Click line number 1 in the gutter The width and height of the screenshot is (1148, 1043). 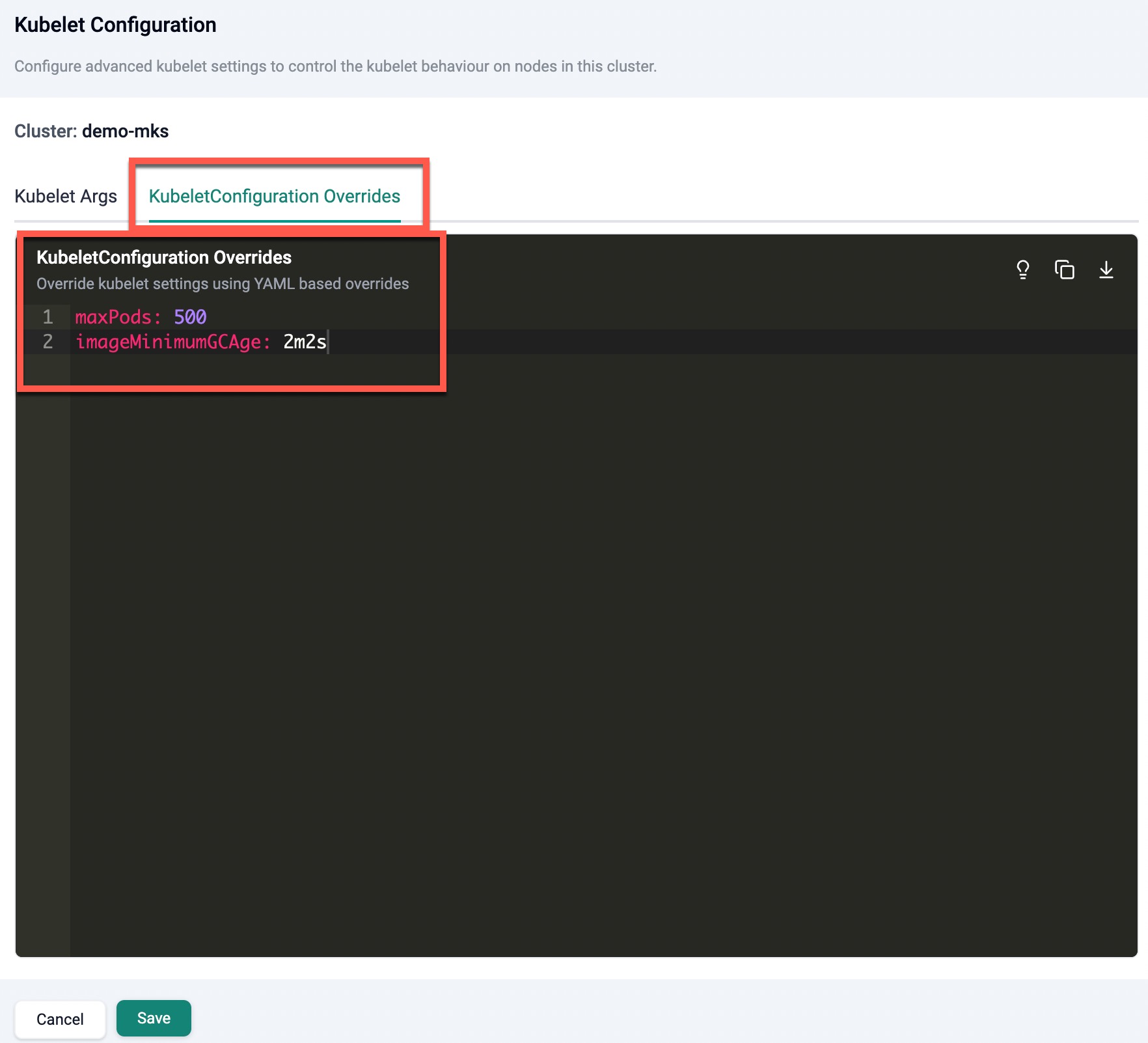pos(48,317)
